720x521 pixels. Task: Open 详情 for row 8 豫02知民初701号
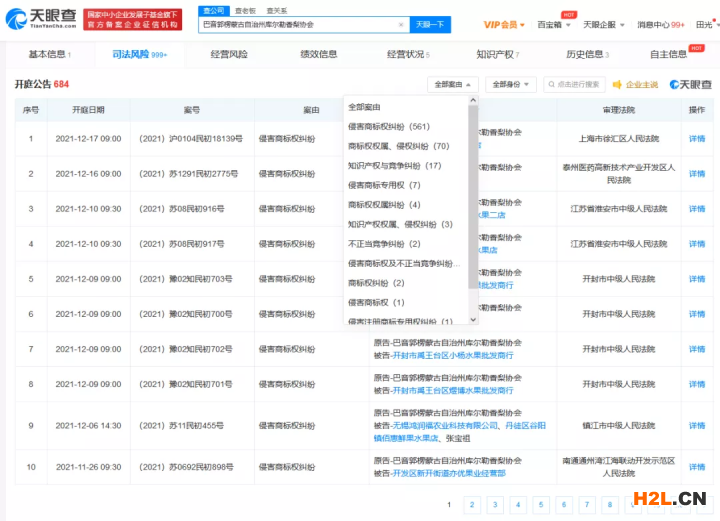pyautogui.click(x=697, y=384)
